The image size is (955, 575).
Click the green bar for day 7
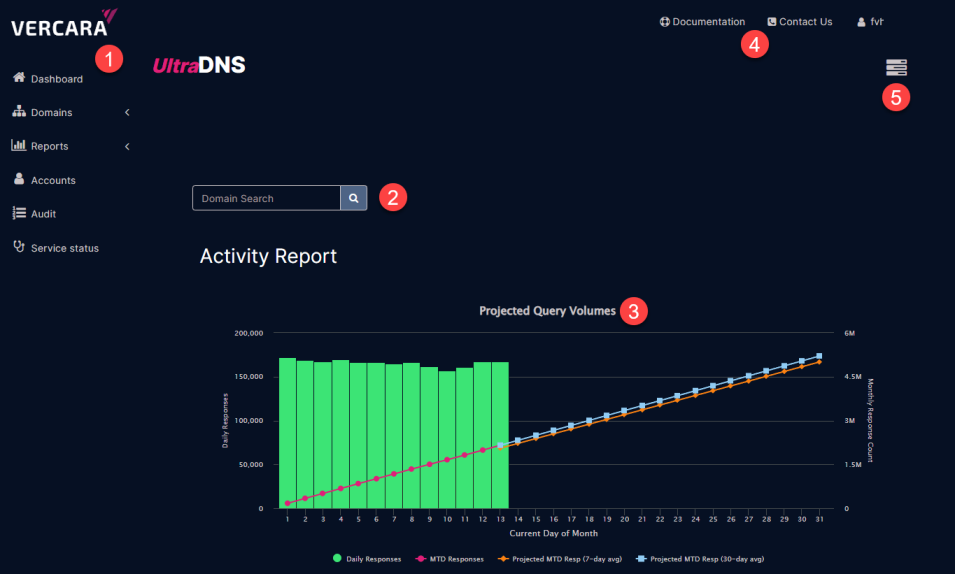pos(394,436)
